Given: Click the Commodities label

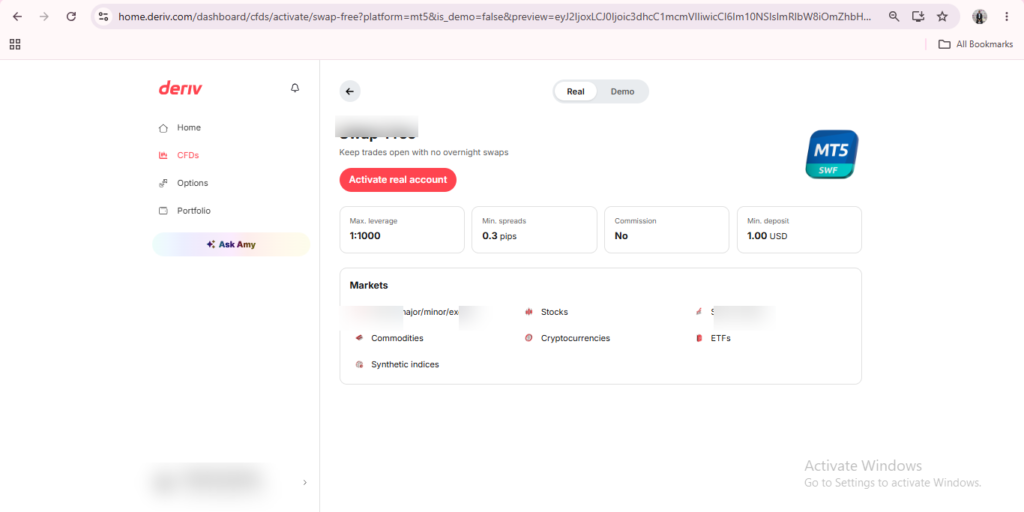Looking at the screenshot, I should pyautogui.click(x=397, y=338).
